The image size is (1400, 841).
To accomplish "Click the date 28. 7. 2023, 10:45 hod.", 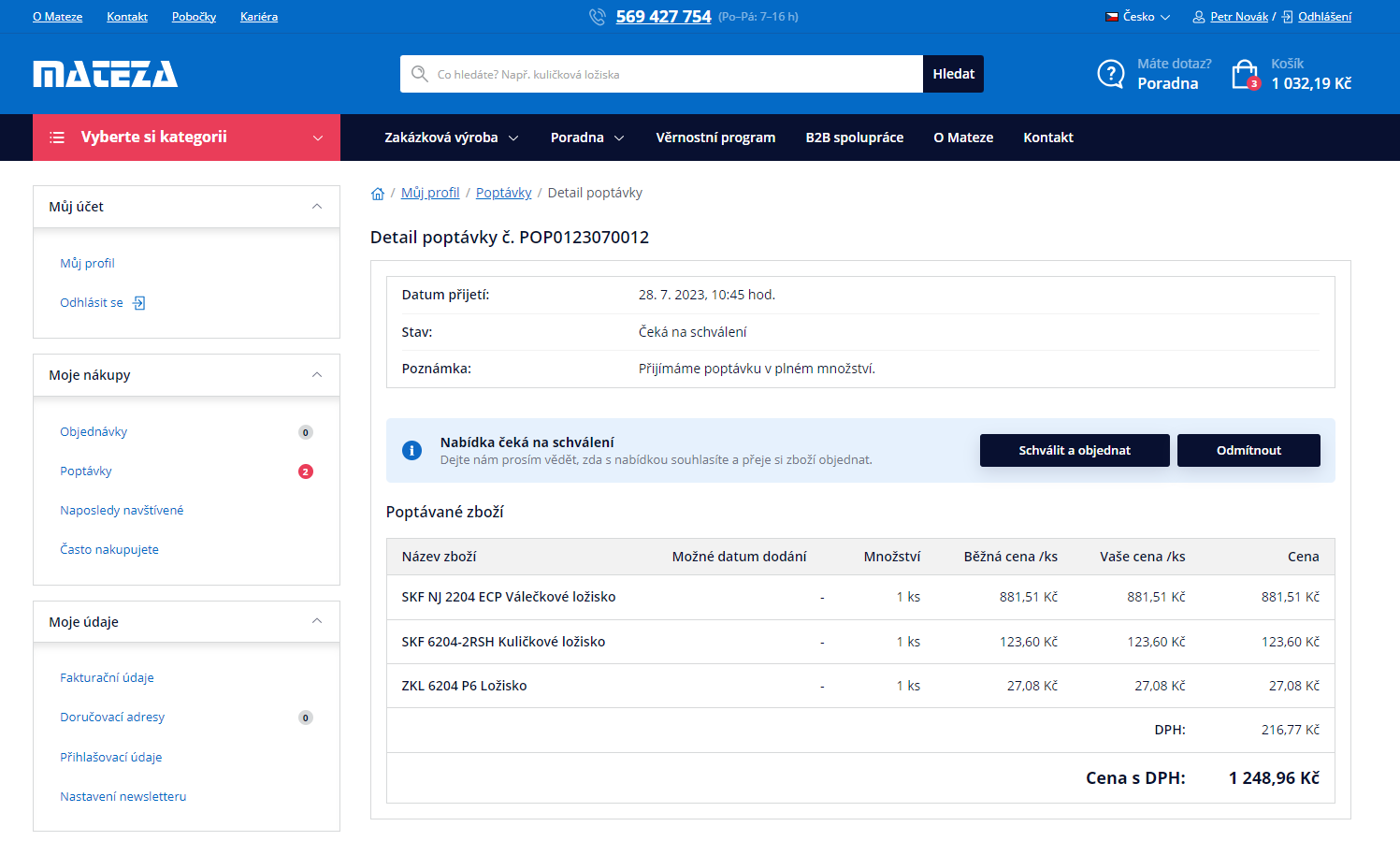I will [707, 295].
